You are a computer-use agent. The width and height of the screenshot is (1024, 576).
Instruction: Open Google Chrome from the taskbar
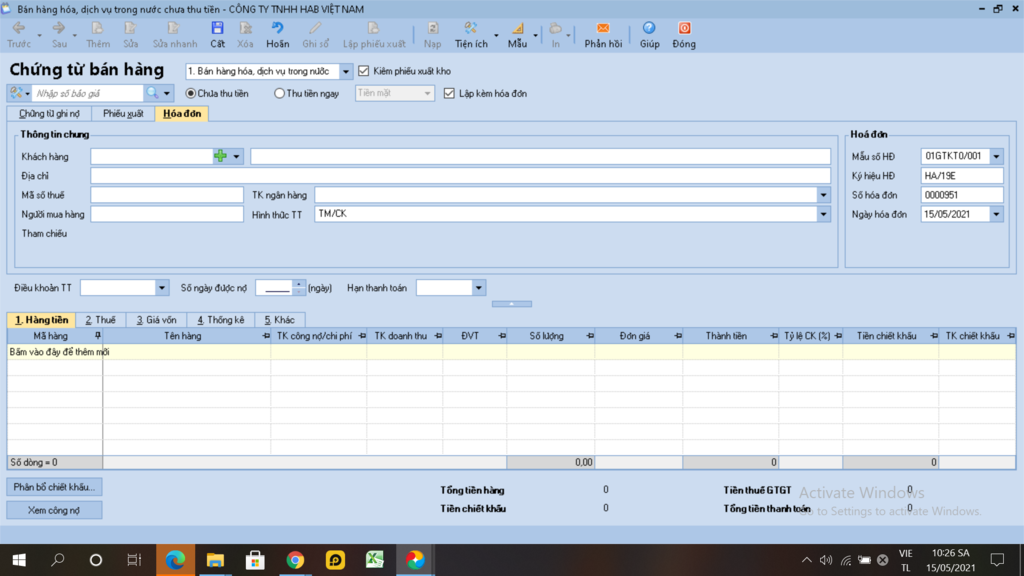[295, 560]
